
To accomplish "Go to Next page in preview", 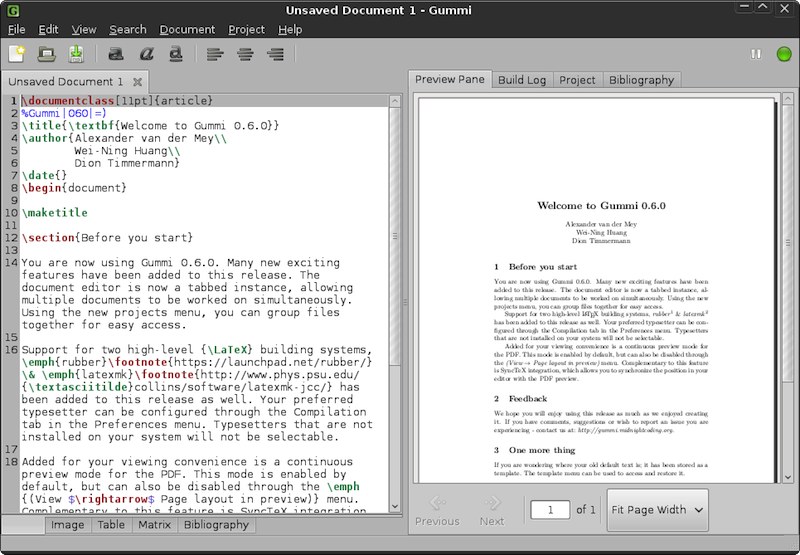I will [x=492, y=511].
